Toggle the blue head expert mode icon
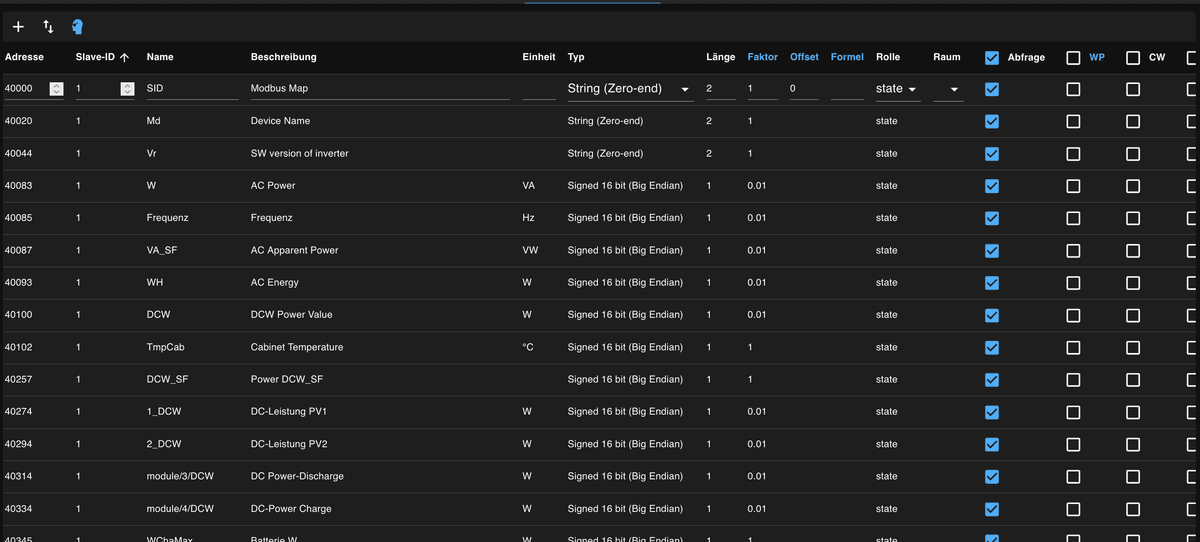Viewport: 1200px width, 542px height. pyautogui.click(x=78, y=27)
